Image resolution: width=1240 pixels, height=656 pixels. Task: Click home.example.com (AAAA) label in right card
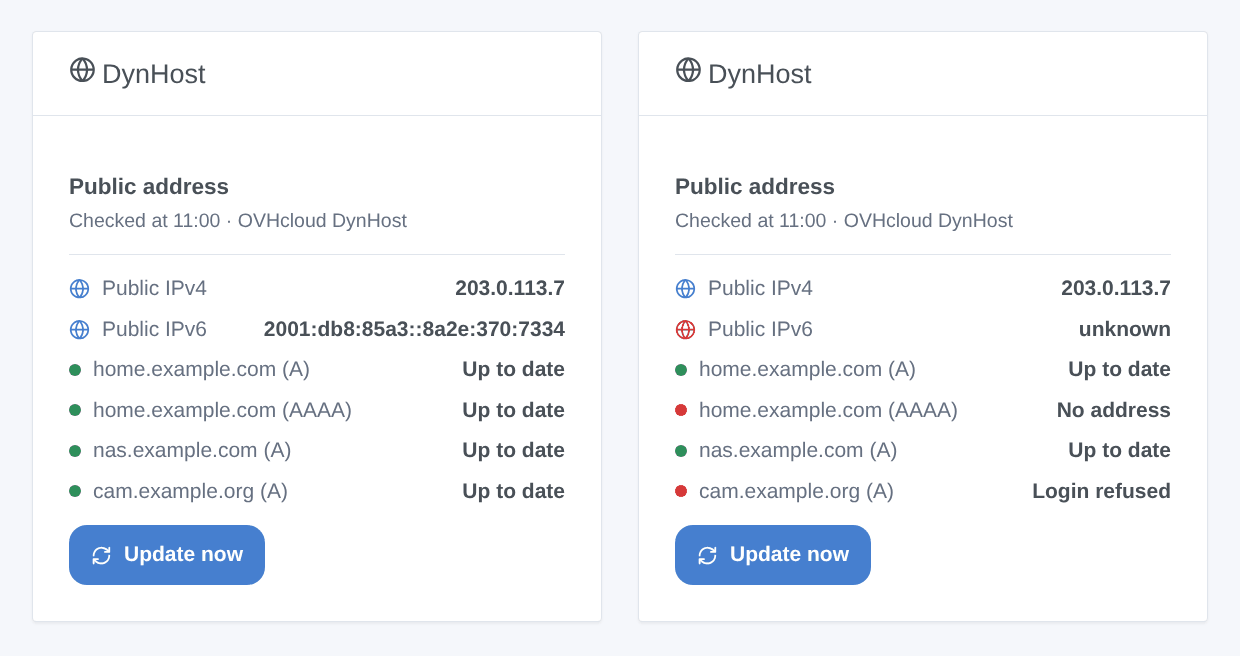coord(828,410)
